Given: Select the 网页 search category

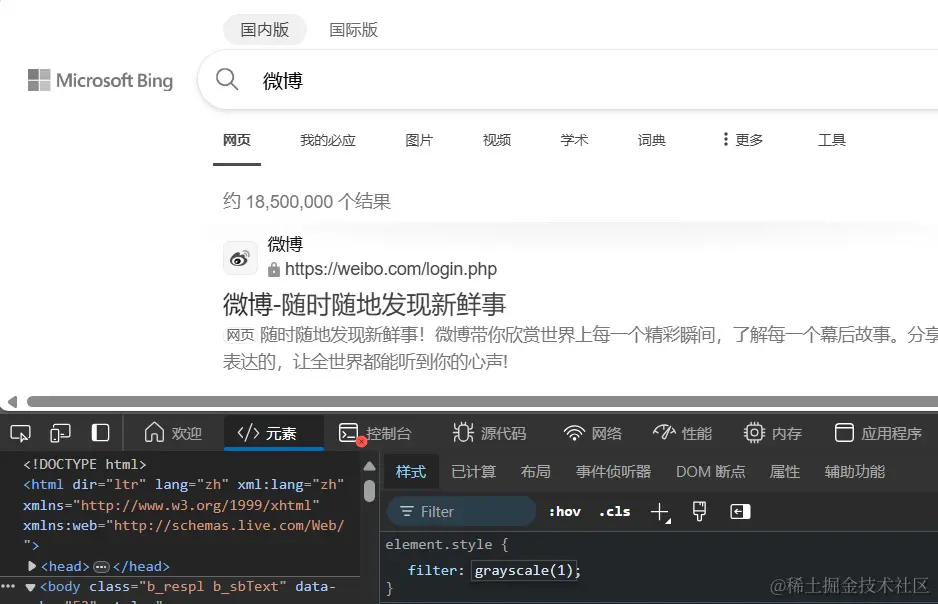Looking at the screenshot, I should click(237, 140).
